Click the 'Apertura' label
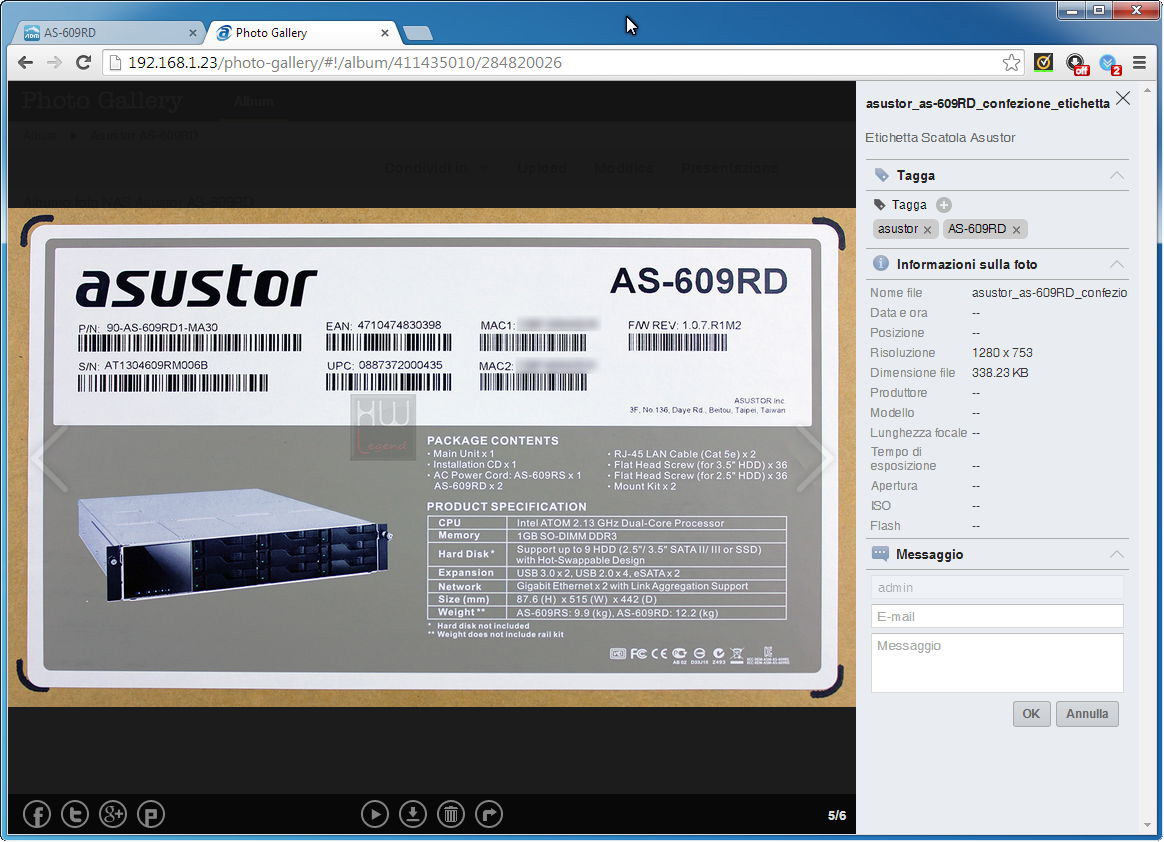This screenshot has height=842, width=1164. pos(894,486)
